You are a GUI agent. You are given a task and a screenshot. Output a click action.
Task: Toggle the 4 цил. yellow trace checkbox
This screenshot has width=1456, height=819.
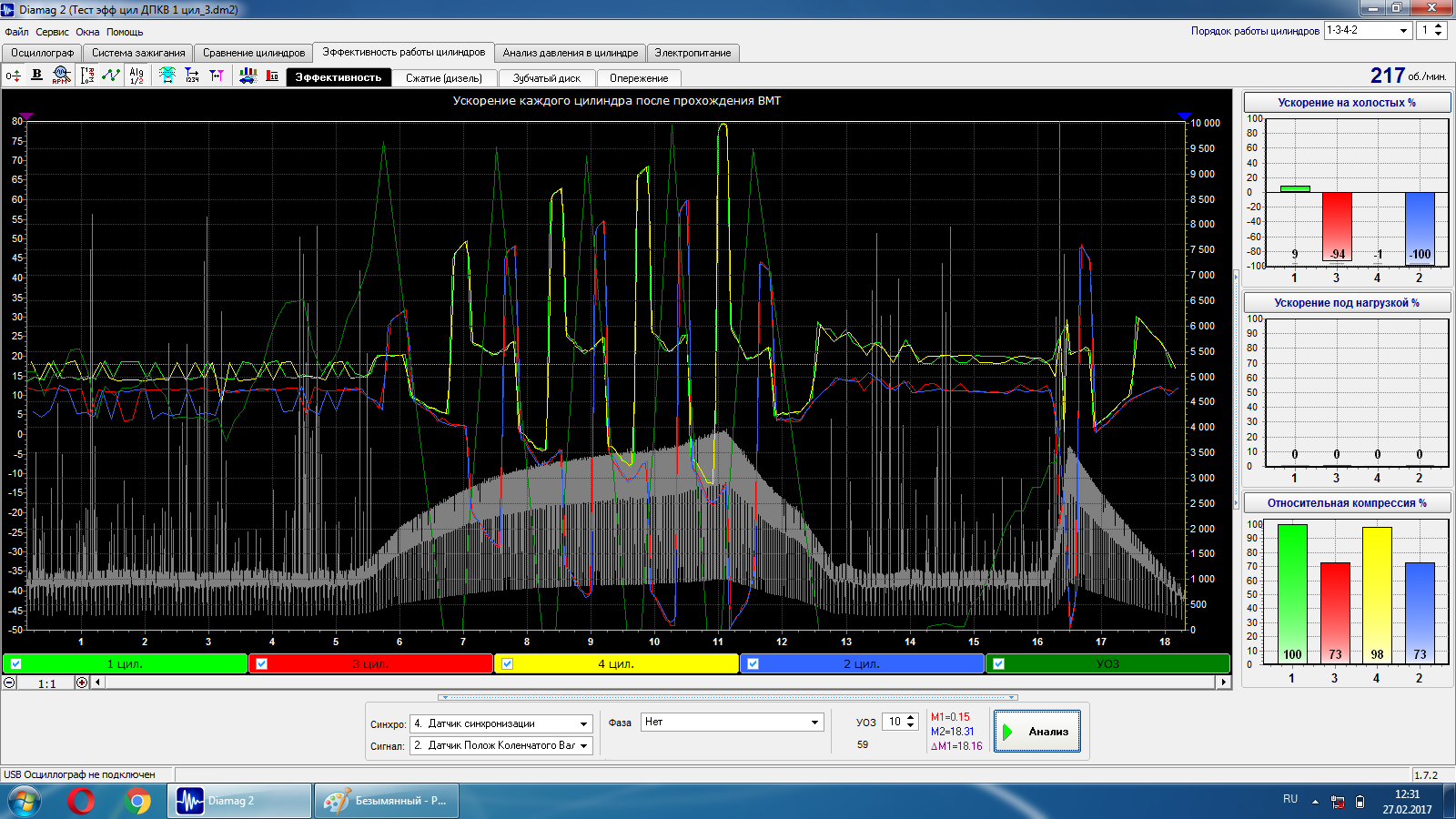[507, 664]
